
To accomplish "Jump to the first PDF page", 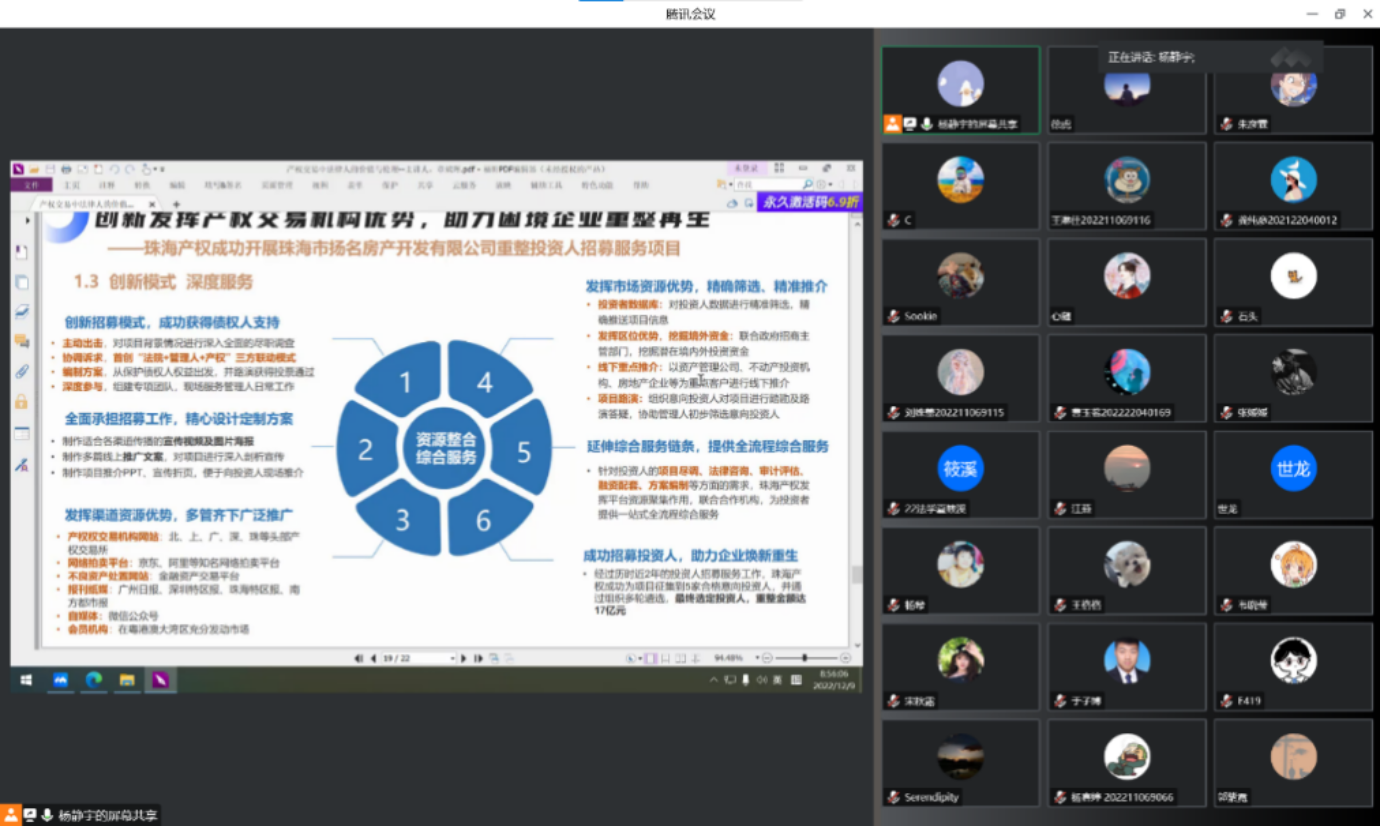I will pos(358,658).
